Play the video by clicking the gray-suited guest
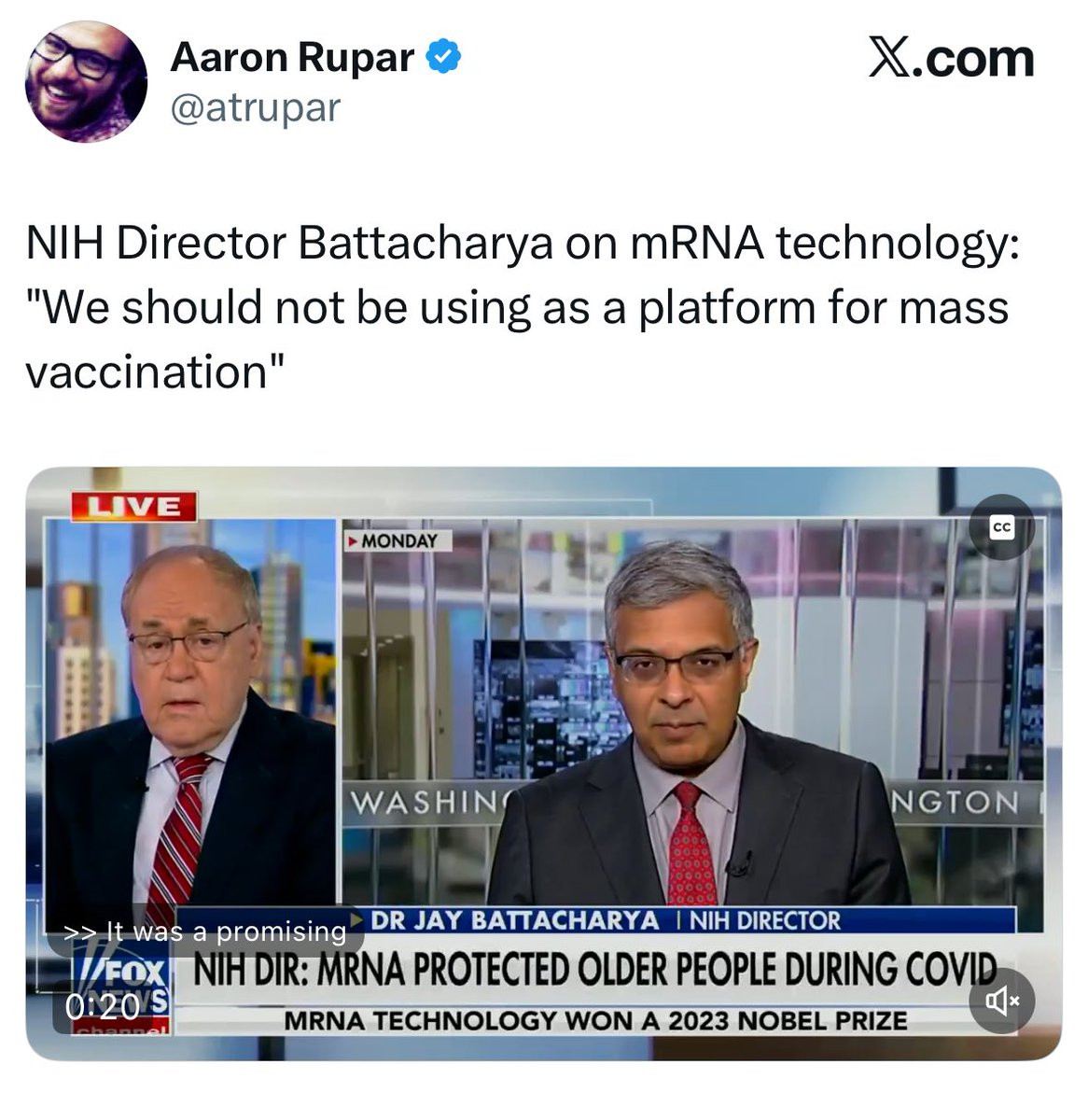 pyautogui.click(x=695, y=728)
